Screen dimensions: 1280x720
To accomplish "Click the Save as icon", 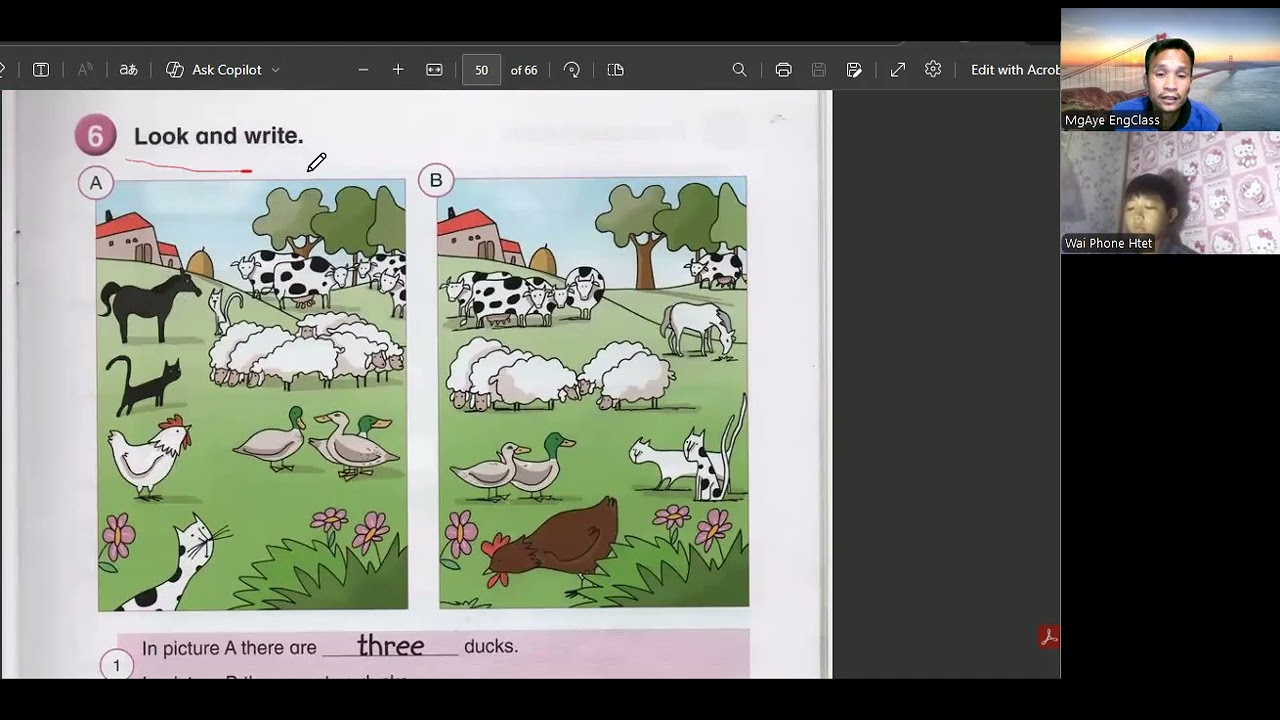I will click(854, 70).
